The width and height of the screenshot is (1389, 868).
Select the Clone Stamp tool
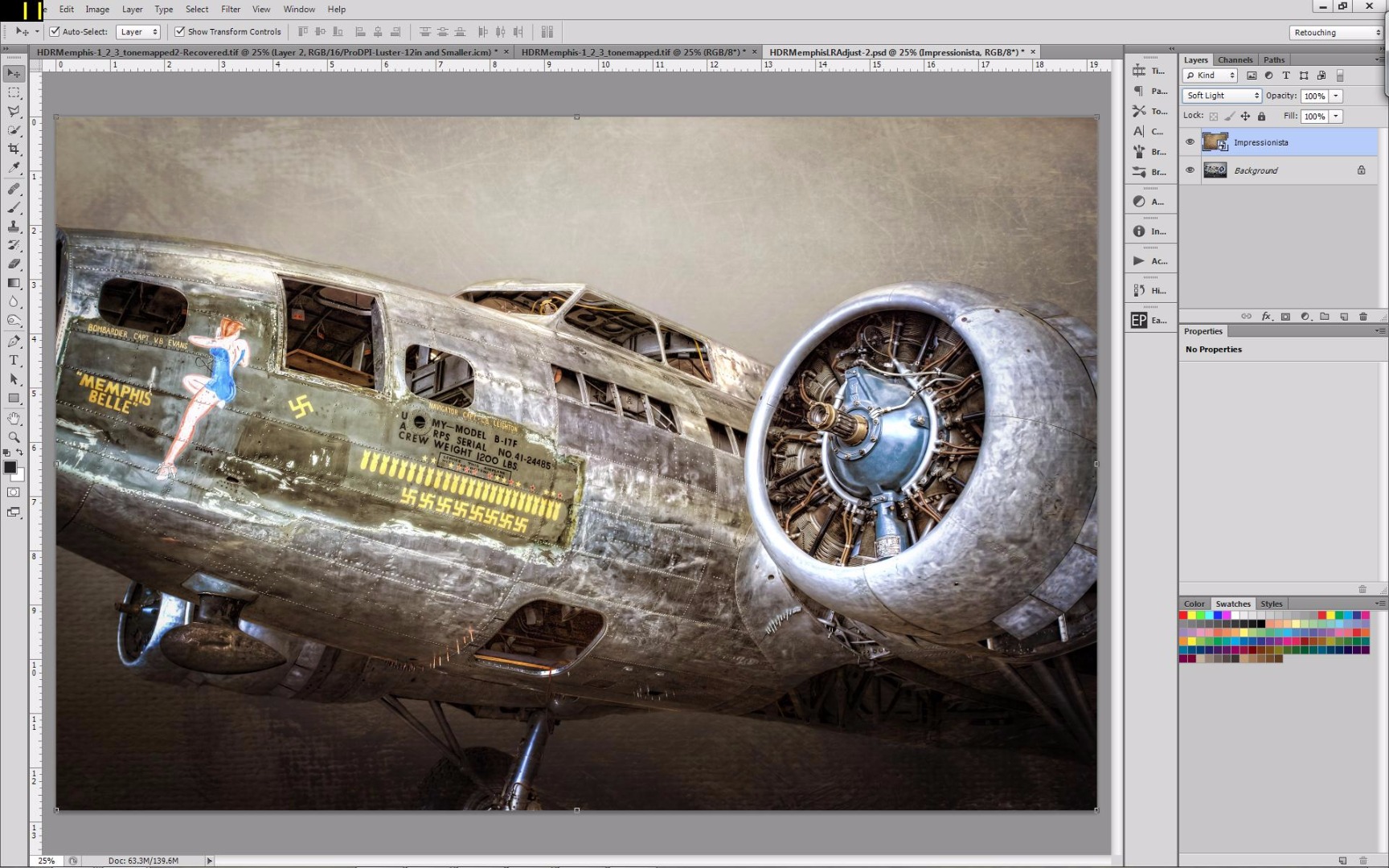[14, 227]
